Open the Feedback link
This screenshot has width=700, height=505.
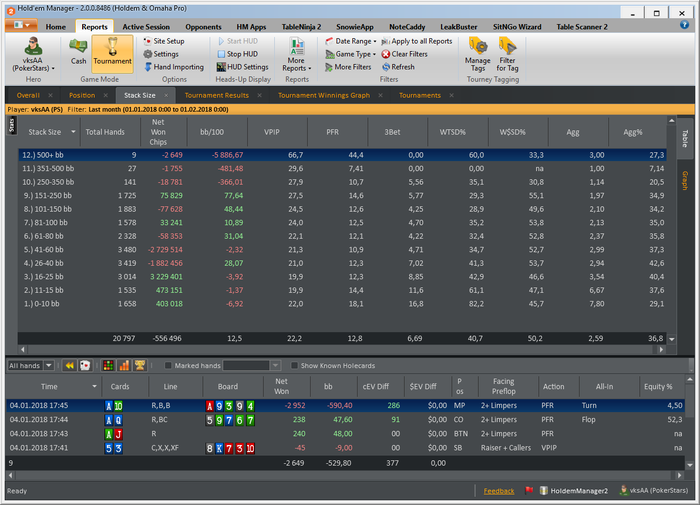coord(499,491)
